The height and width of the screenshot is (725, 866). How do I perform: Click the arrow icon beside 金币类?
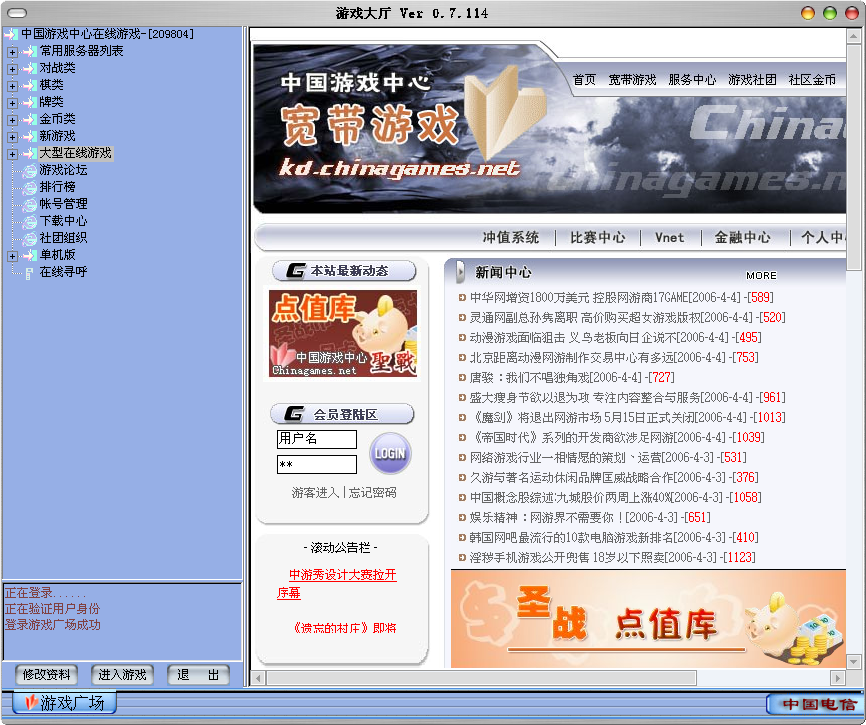29,120
